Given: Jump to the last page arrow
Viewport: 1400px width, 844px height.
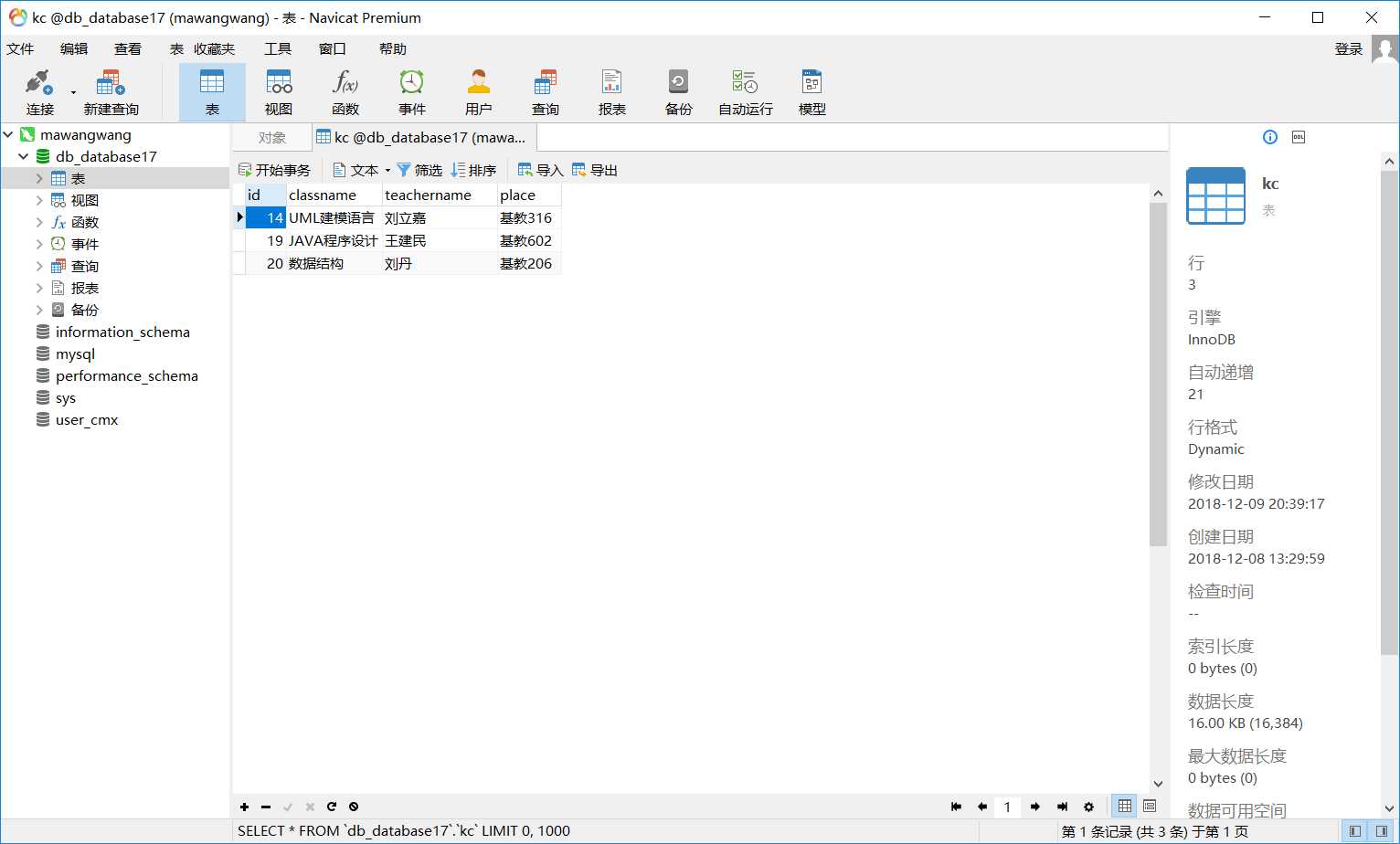Looking at the screenshot, I should pyautogui.click(x=1062, y=807).
